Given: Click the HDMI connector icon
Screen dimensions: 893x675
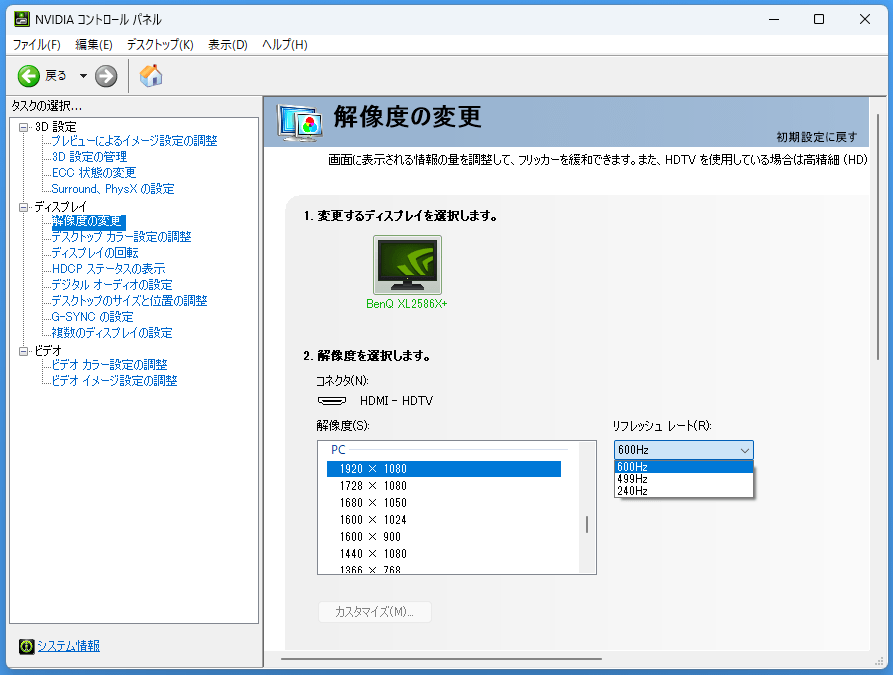Looking at the screenshot, I should point(331,401).
